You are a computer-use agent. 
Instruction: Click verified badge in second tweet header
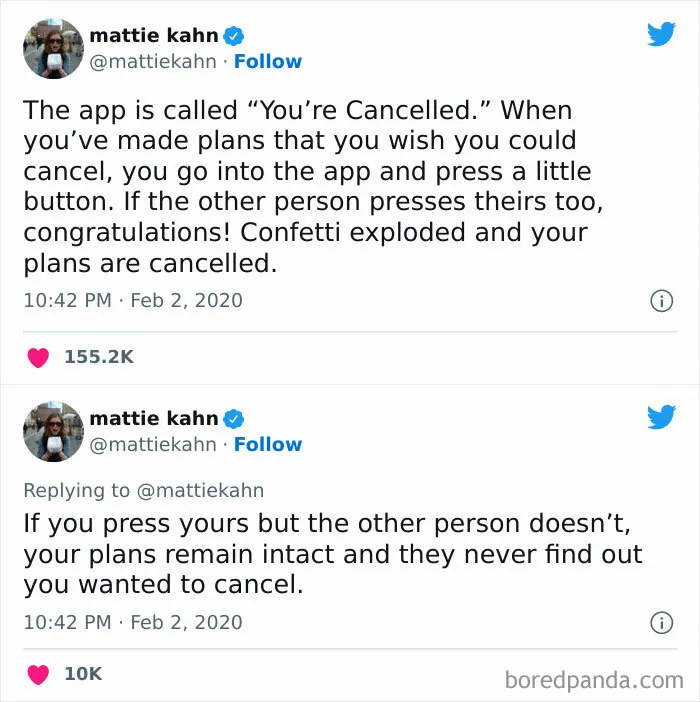point(233,419)
